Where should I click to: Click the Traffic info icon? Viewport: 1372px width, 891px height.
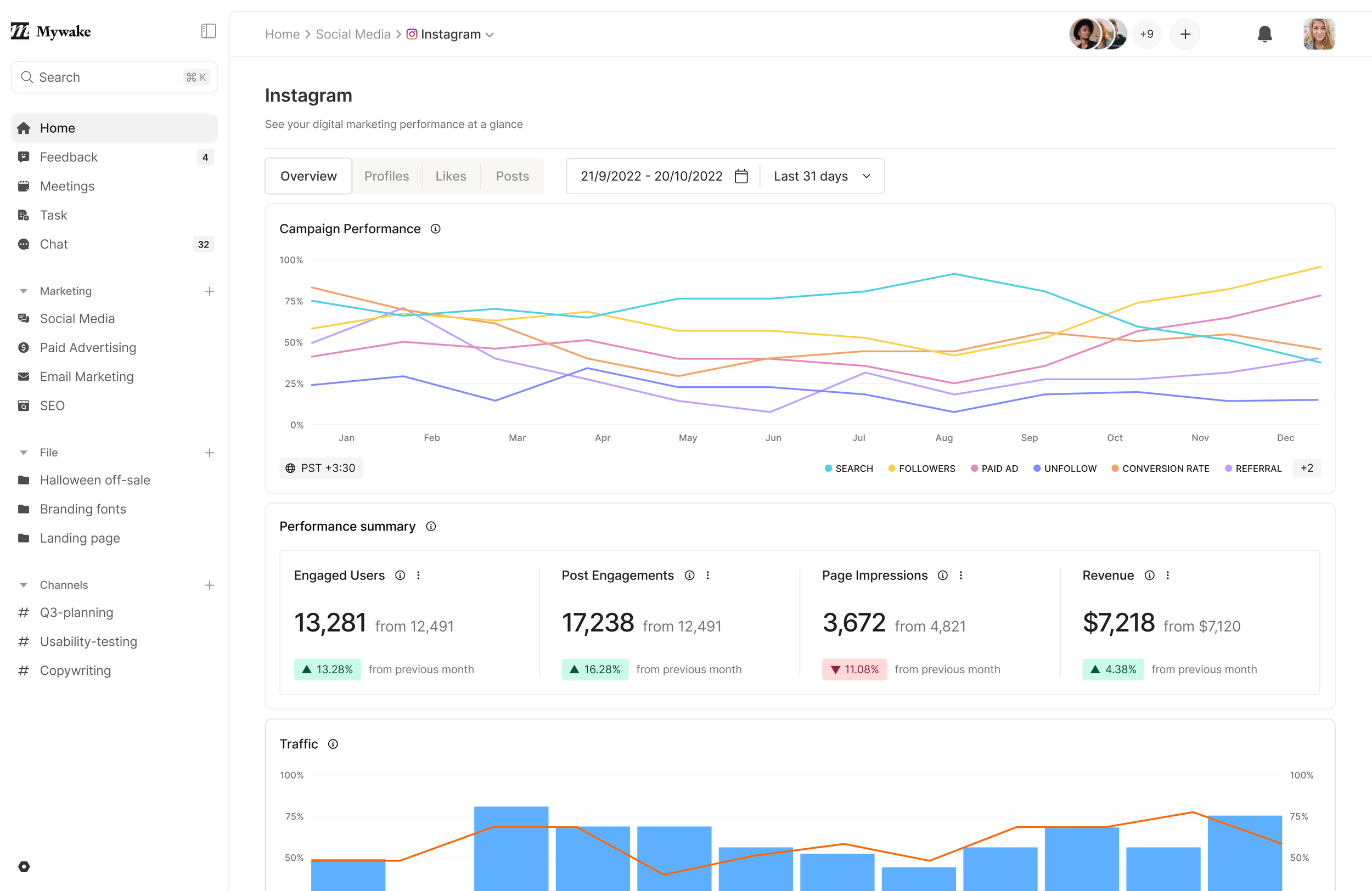(333, 744)
